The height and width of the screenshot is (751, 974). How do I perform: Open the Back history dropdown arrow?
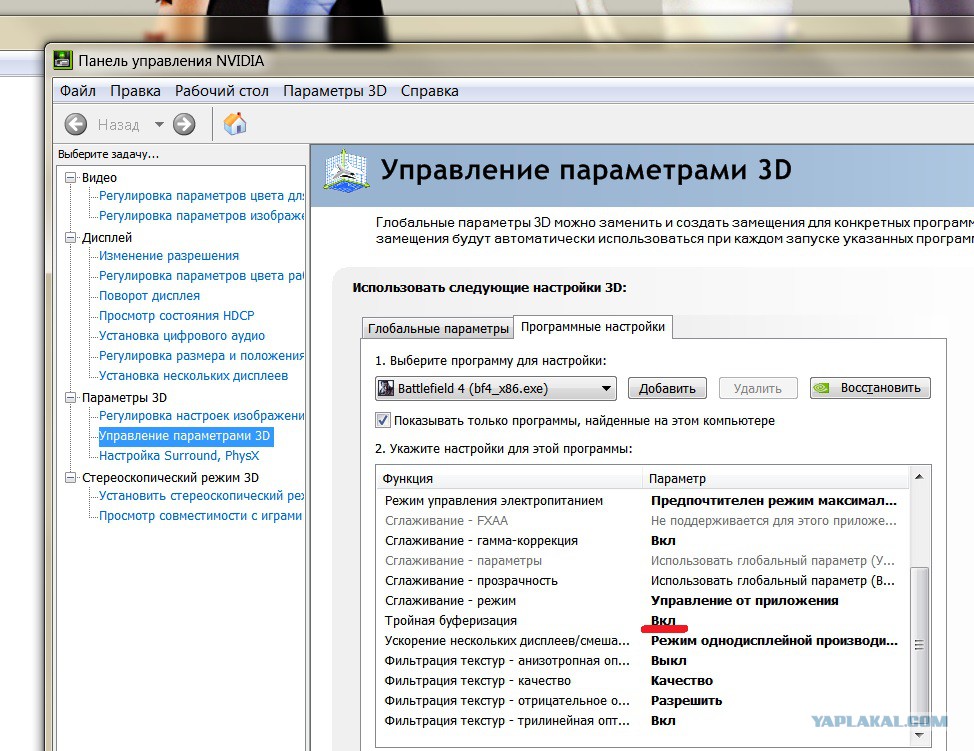pyautogui.click(x=159, y=124)
